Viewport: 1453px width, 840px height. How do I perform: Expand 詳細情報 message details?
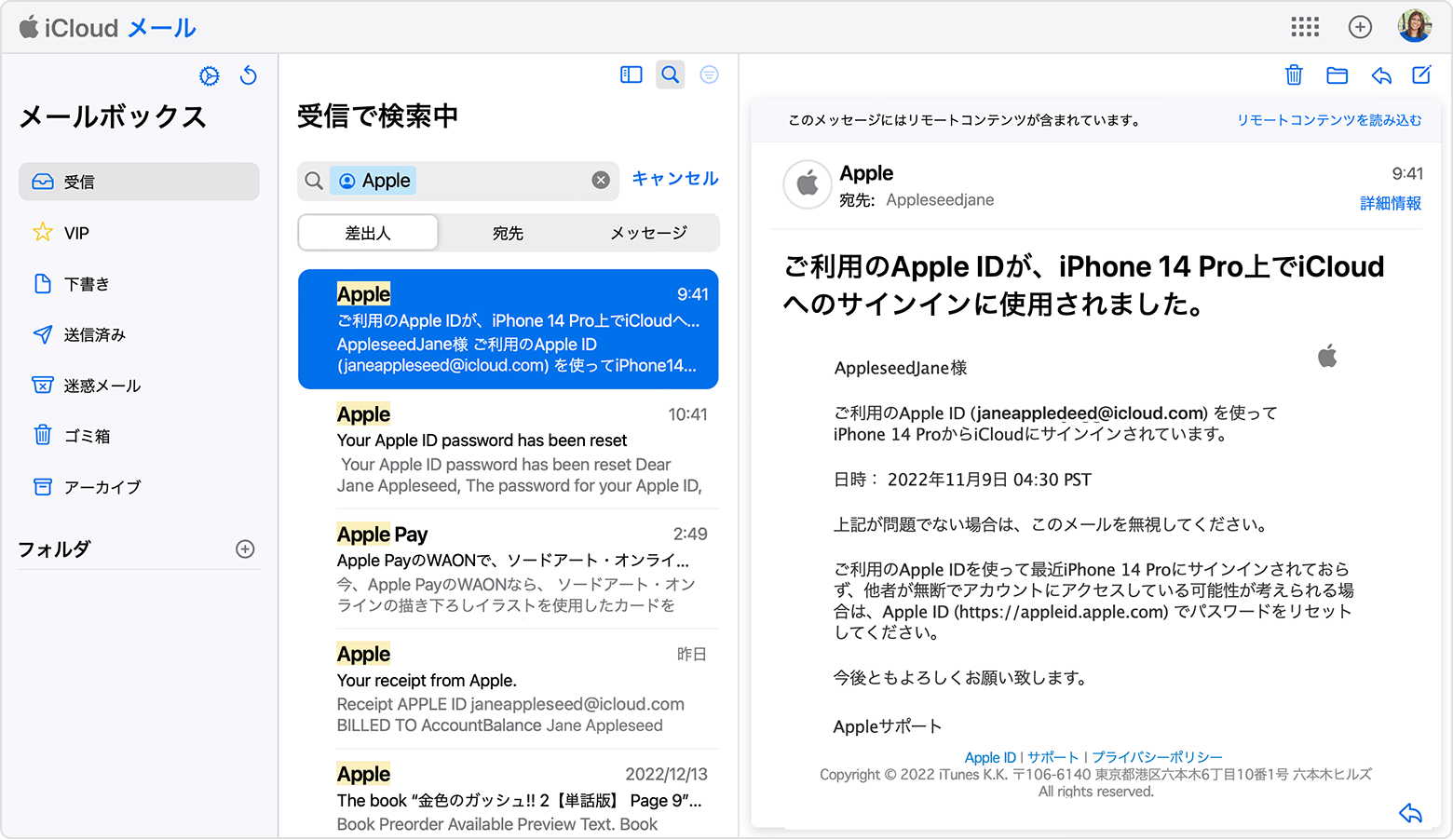pyautogui.click(x=1390, y=203)
